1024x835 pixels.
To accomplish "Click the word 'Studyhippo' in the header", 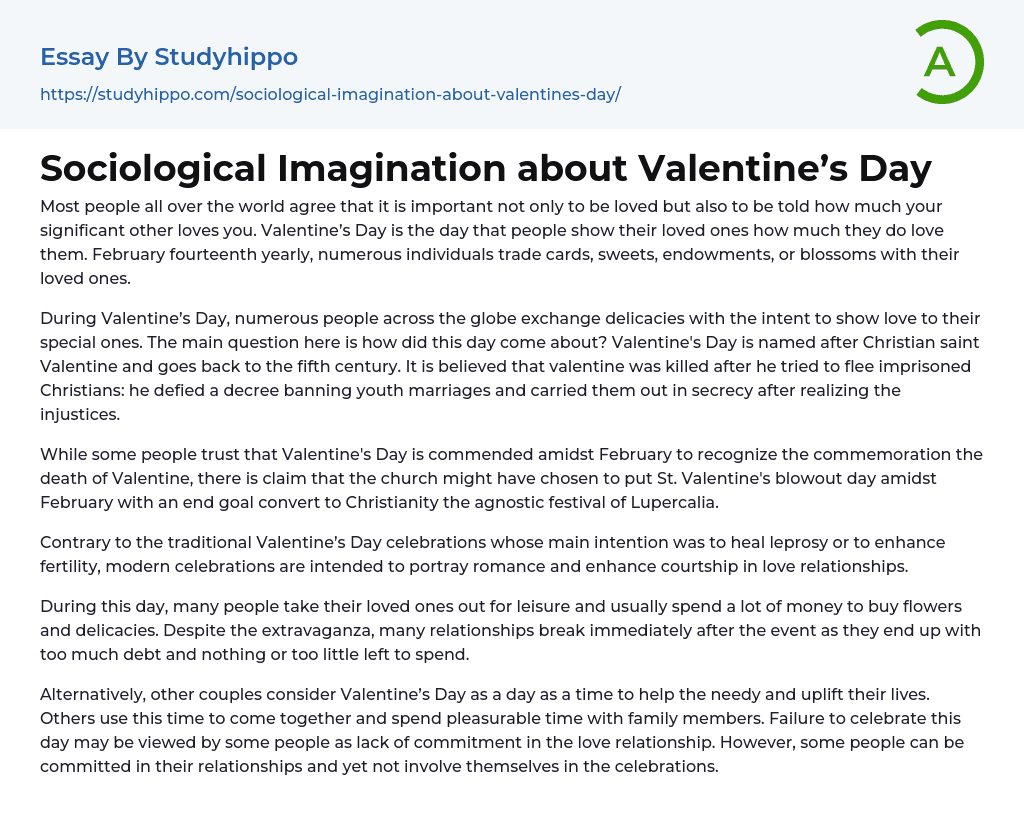I will 226,57.
